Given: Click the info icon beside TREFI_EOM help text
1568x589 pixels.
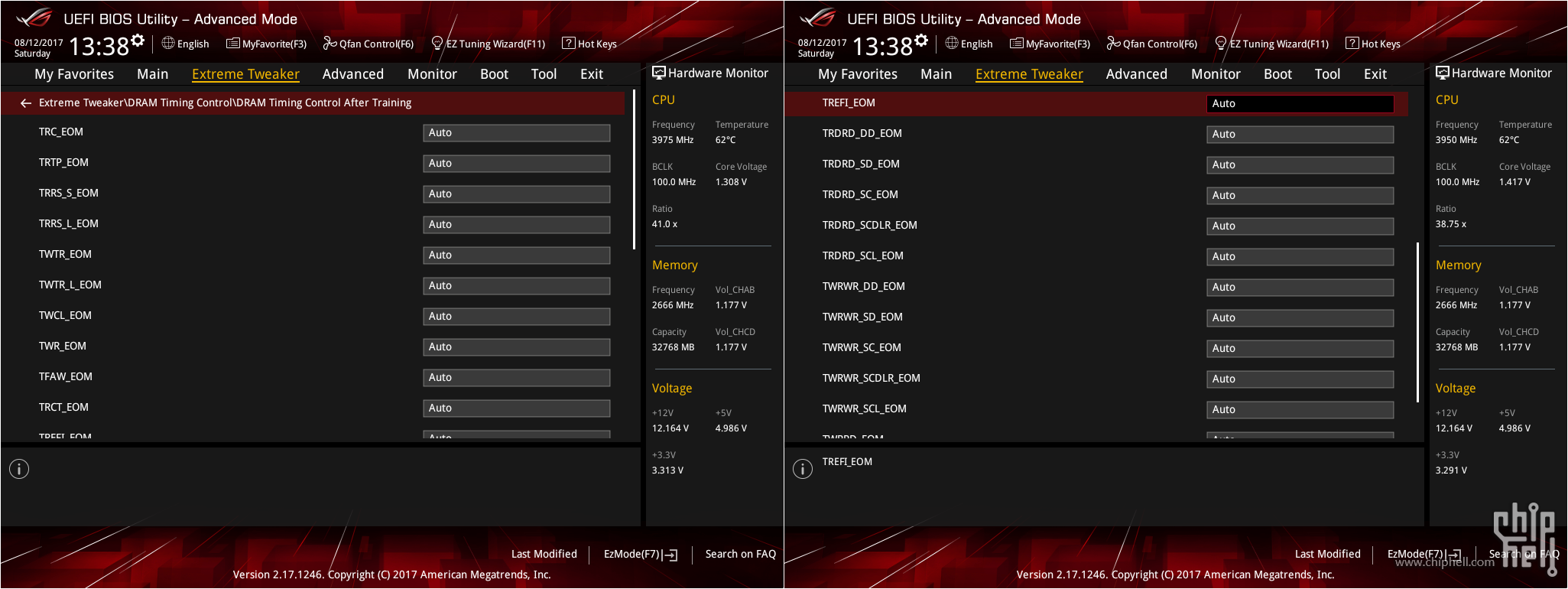Looking at the screenshot, I should [803, 469].
